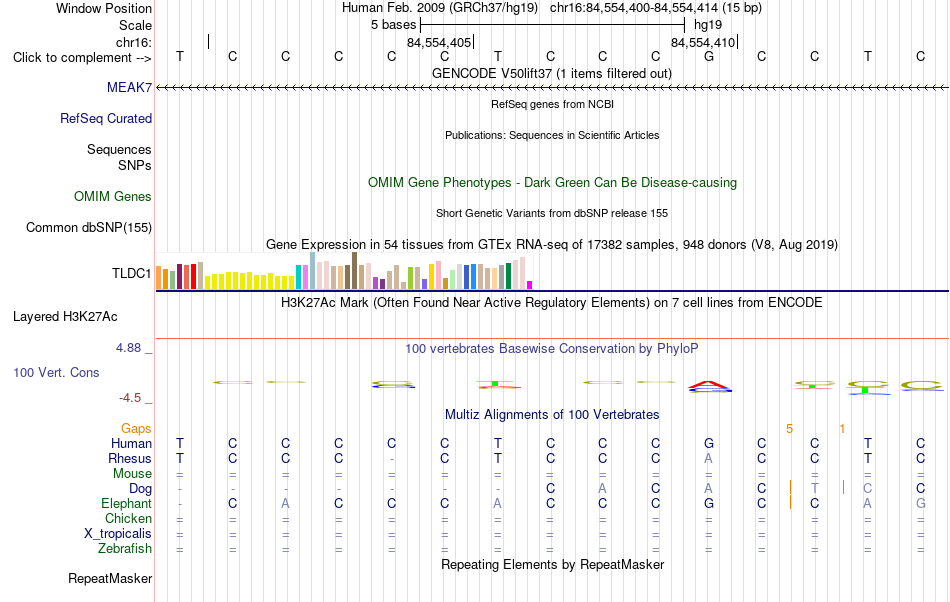Click the A base in the Rhesus row
Viewport: 950px width, 602px height.
[708, 459]
